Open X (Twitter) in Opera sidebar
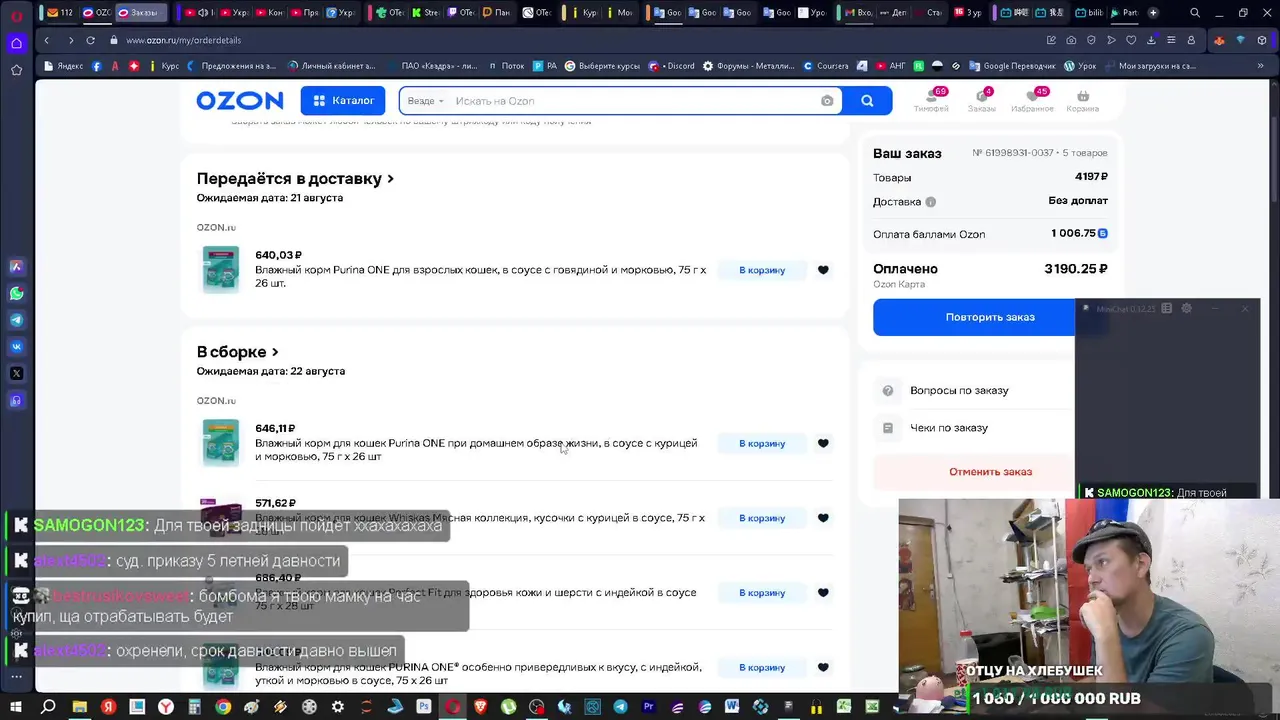 click(16, 373)
